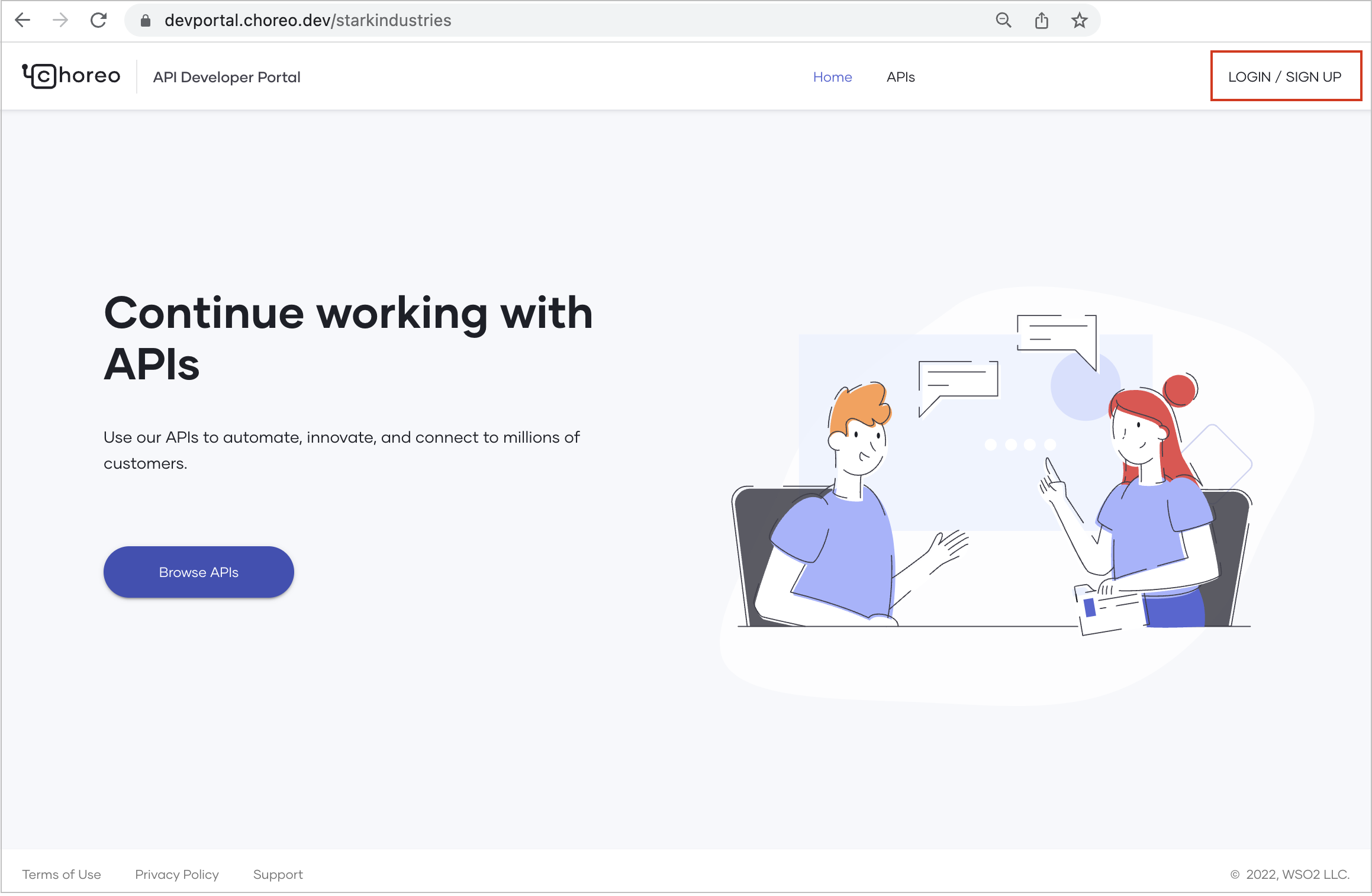Click the Continue working with APIs heading

pos(348,337)
